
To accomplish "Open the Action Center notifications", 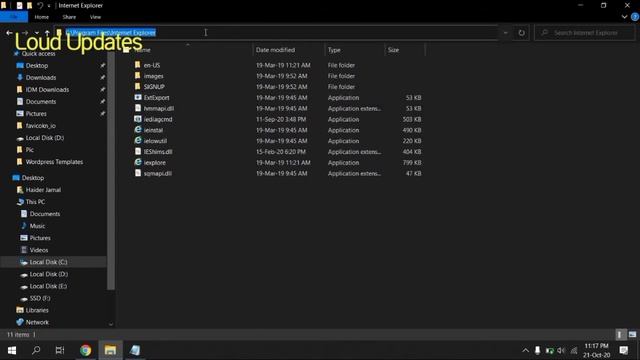I will (x=624, y=350).
